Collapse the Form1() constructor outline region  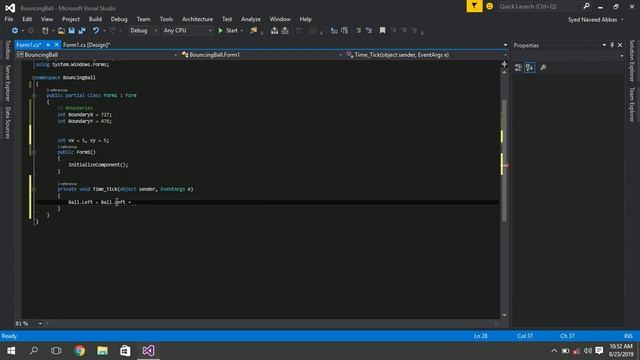pos(34,152)
